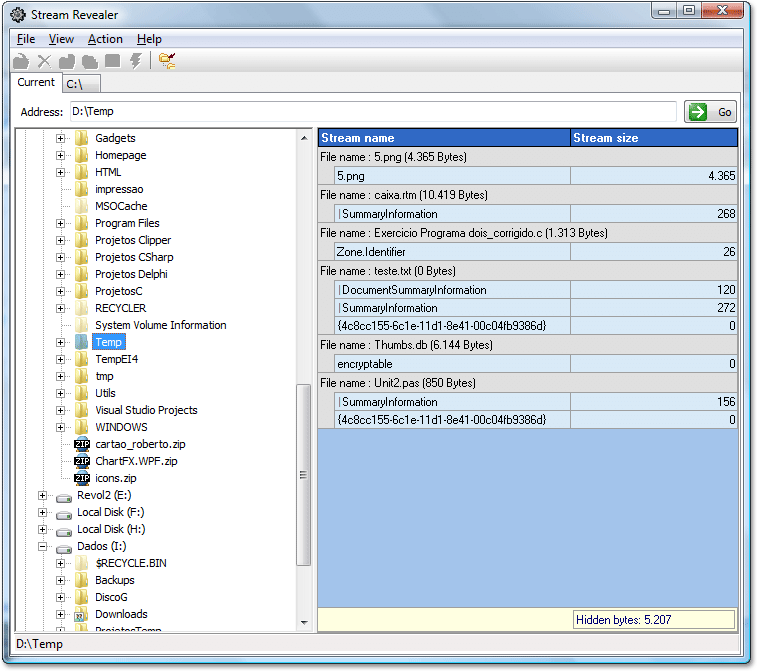
Task: Sort by the Stream size column header
Action: (652, 138)
